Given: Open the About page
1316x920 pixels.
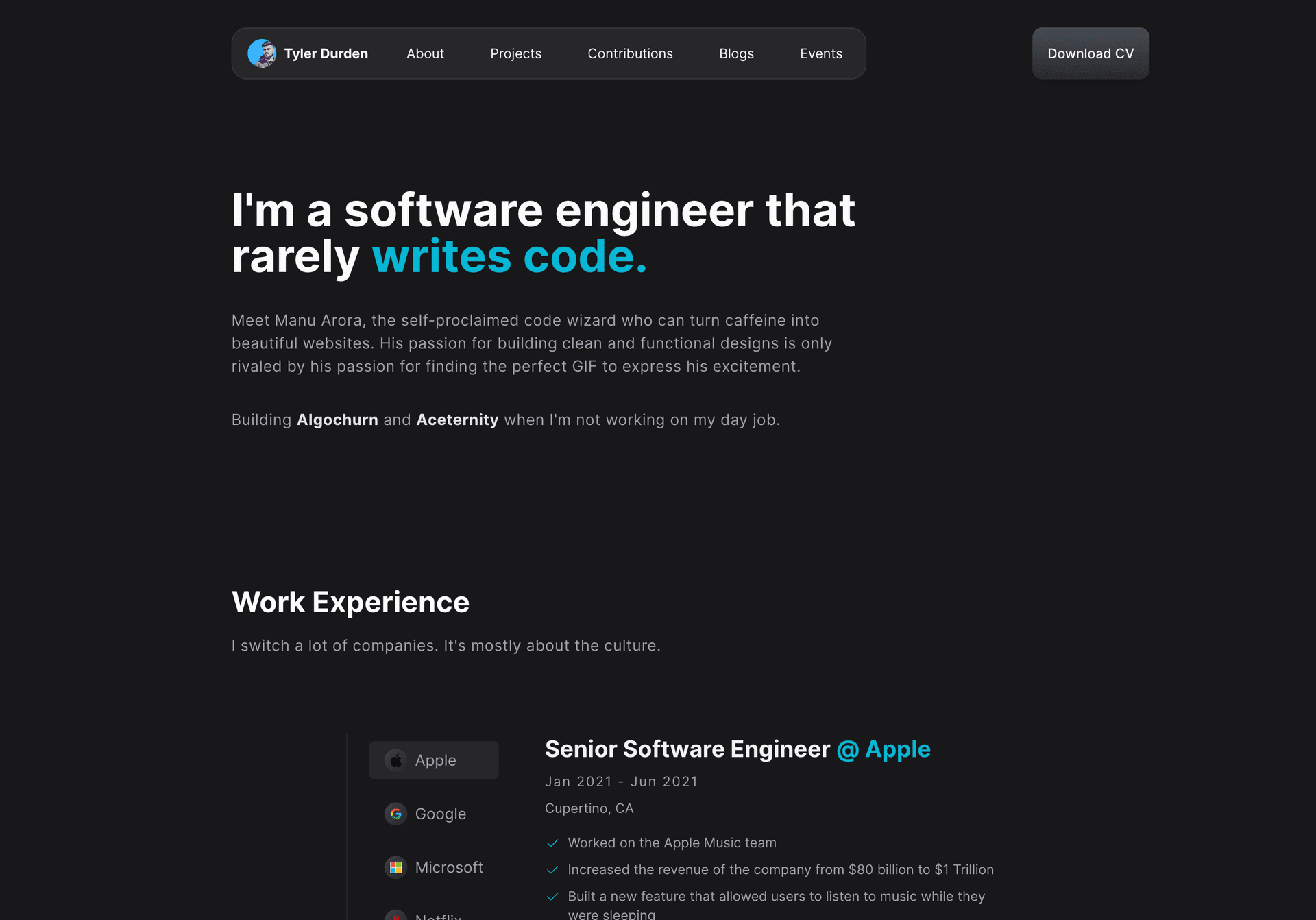Looking at the screenshot, I should pos(425,53).
